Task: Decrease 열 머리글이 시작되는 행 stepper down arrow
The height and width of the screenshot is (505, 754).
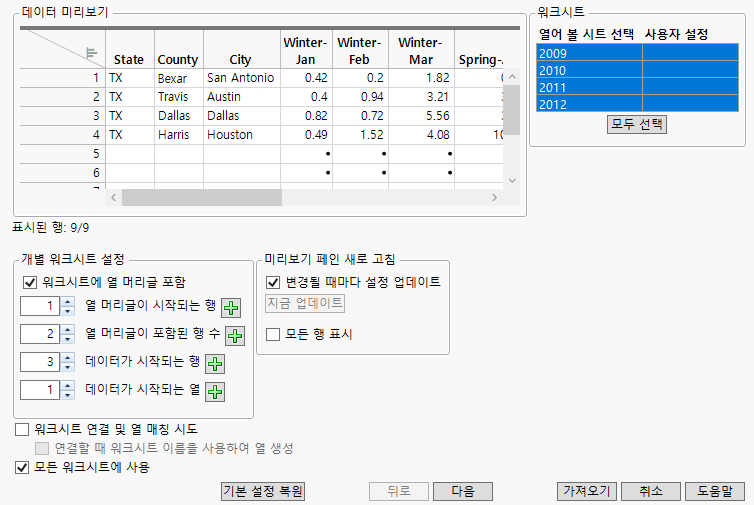Action: point(68,311)
